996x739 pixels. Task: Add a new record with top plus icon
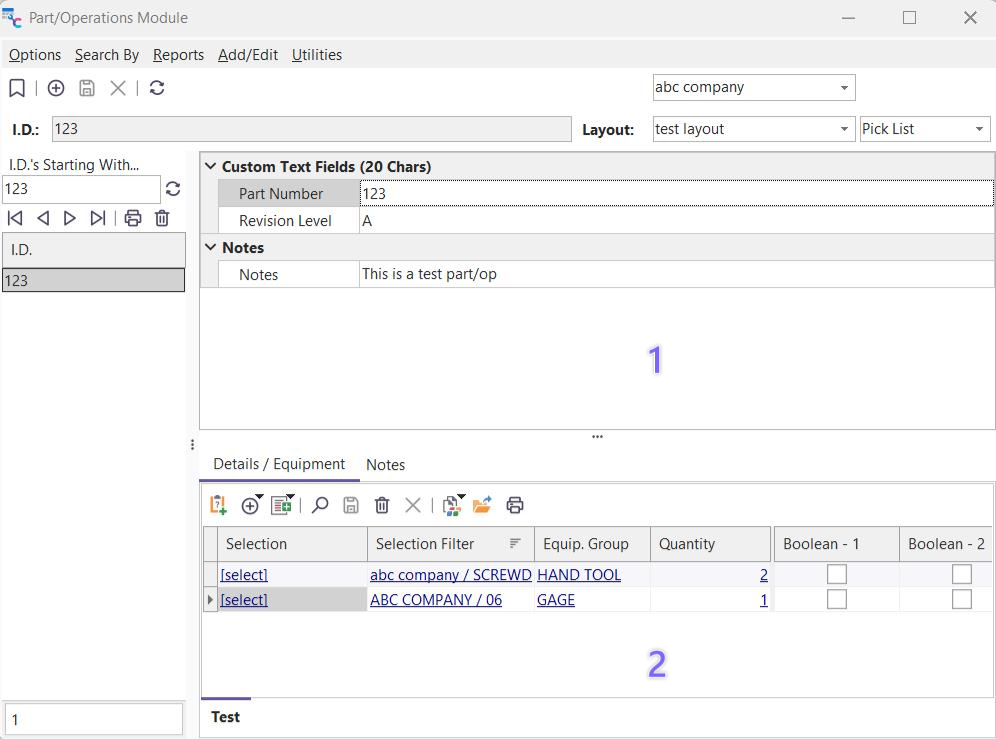click(56, 88)
